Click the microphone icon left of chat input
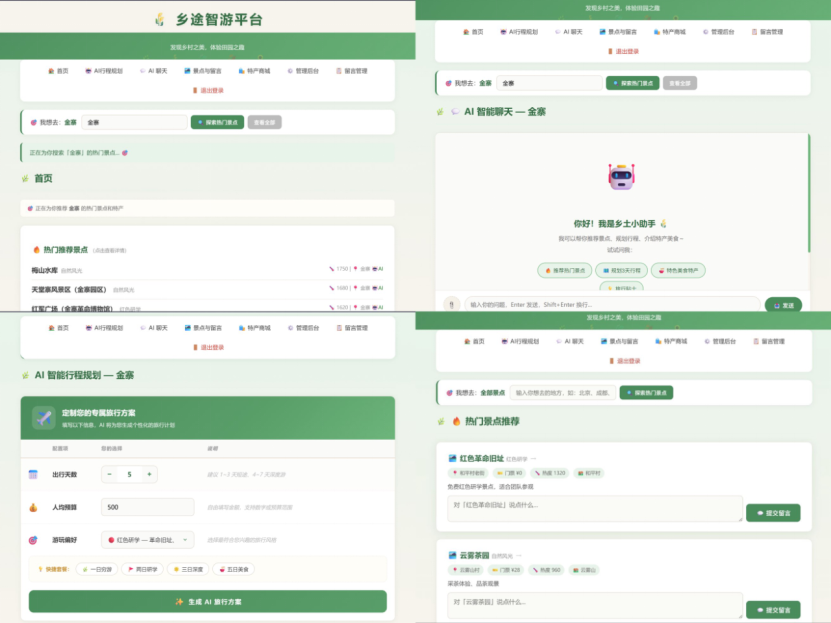Viewport: 831px width, 623px height. click(452, 305)
